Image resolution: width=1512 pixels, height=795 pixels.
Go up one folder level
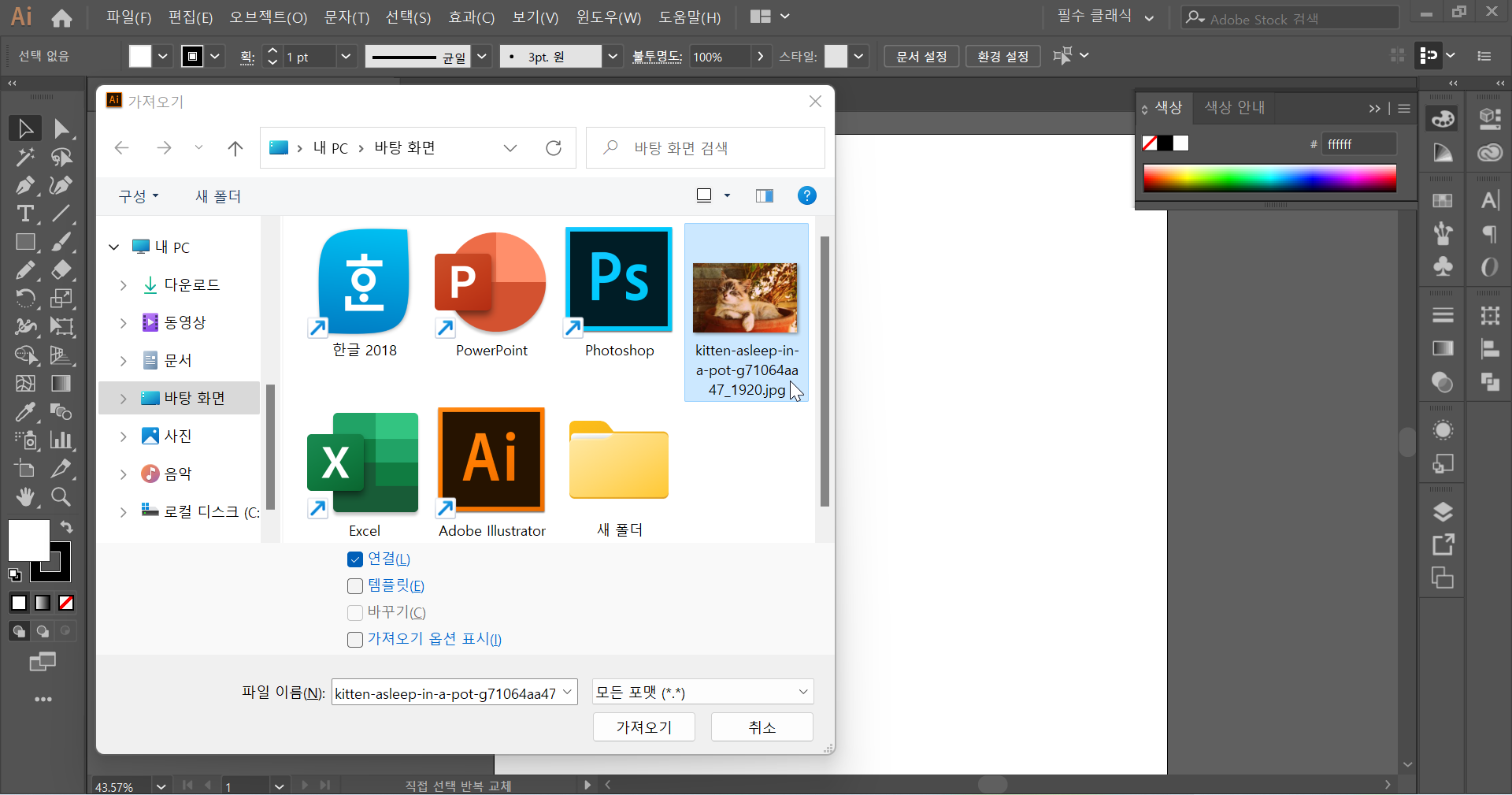tap(235, 148)
